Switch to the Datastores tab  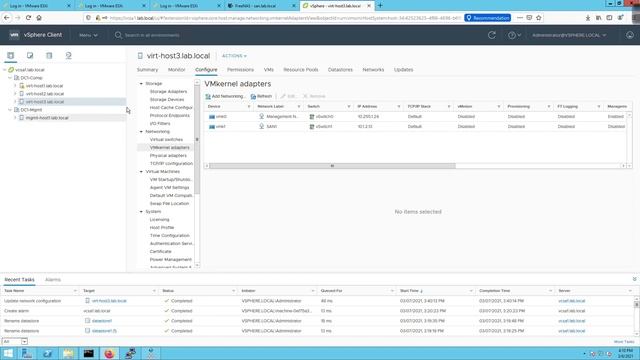340,70
